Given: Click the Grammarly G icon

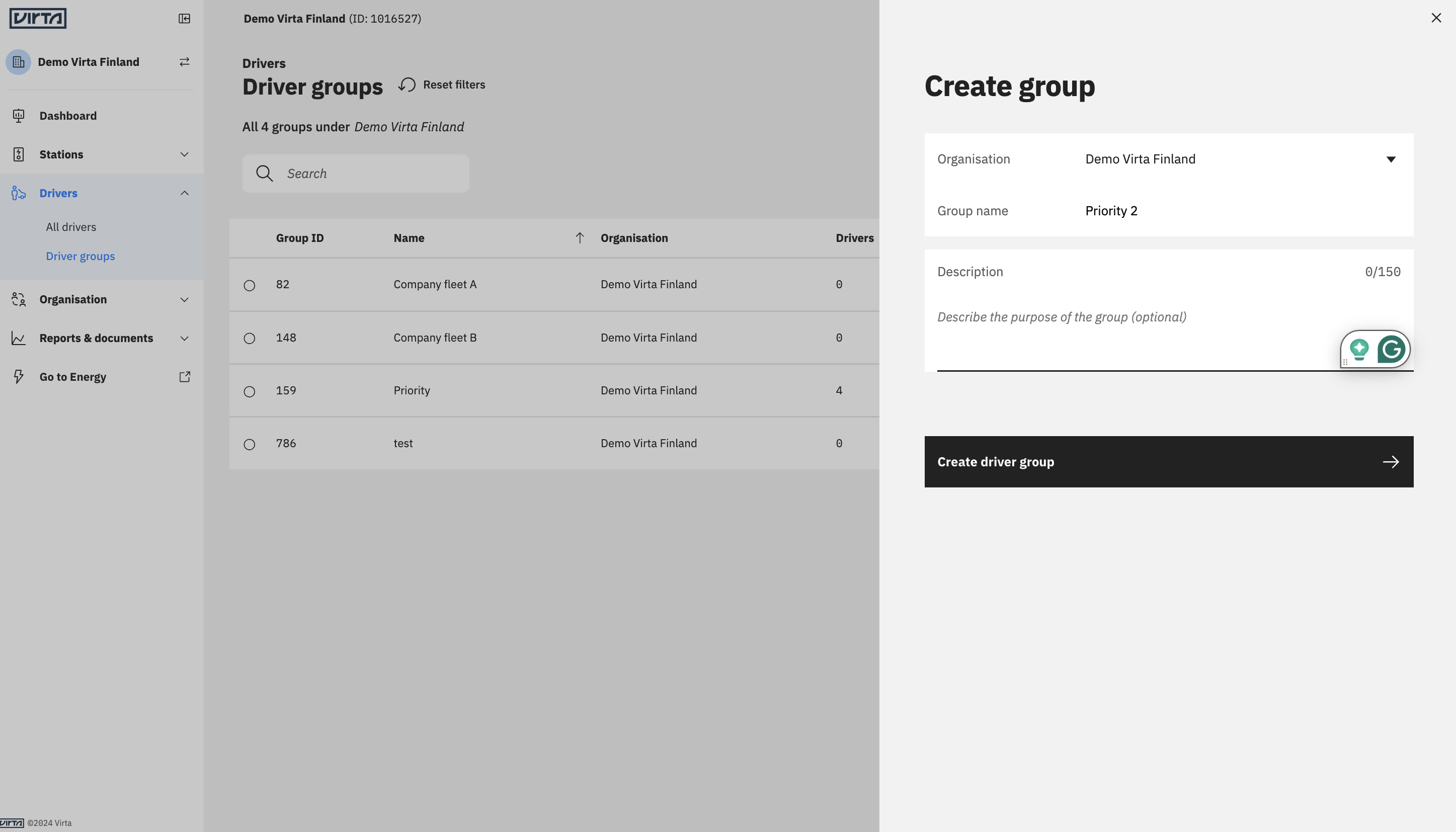Looking at the screenshot, I should (x=1391, y=349).
